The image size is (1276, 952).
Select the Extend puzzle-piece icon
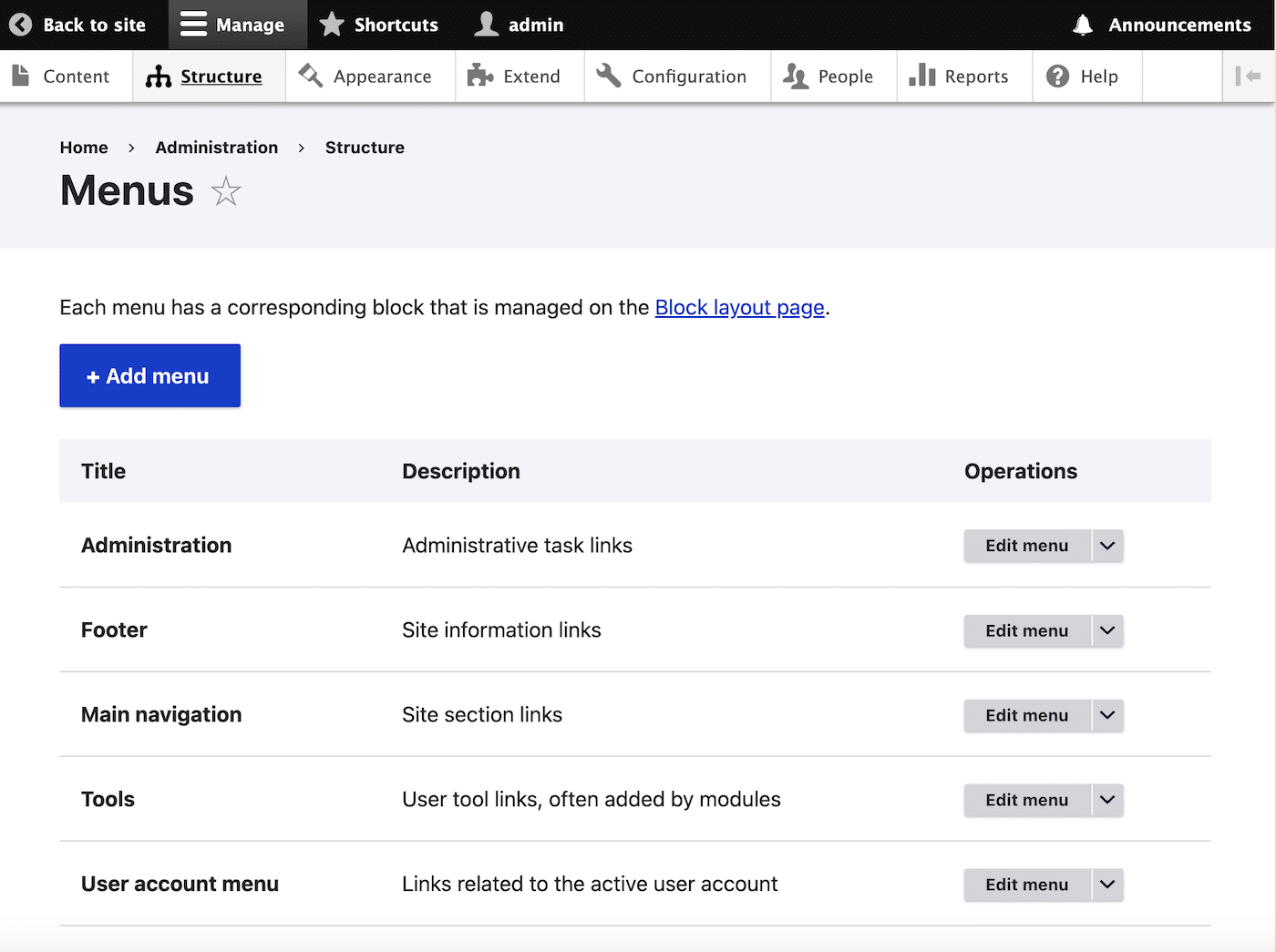pos(478,77)
